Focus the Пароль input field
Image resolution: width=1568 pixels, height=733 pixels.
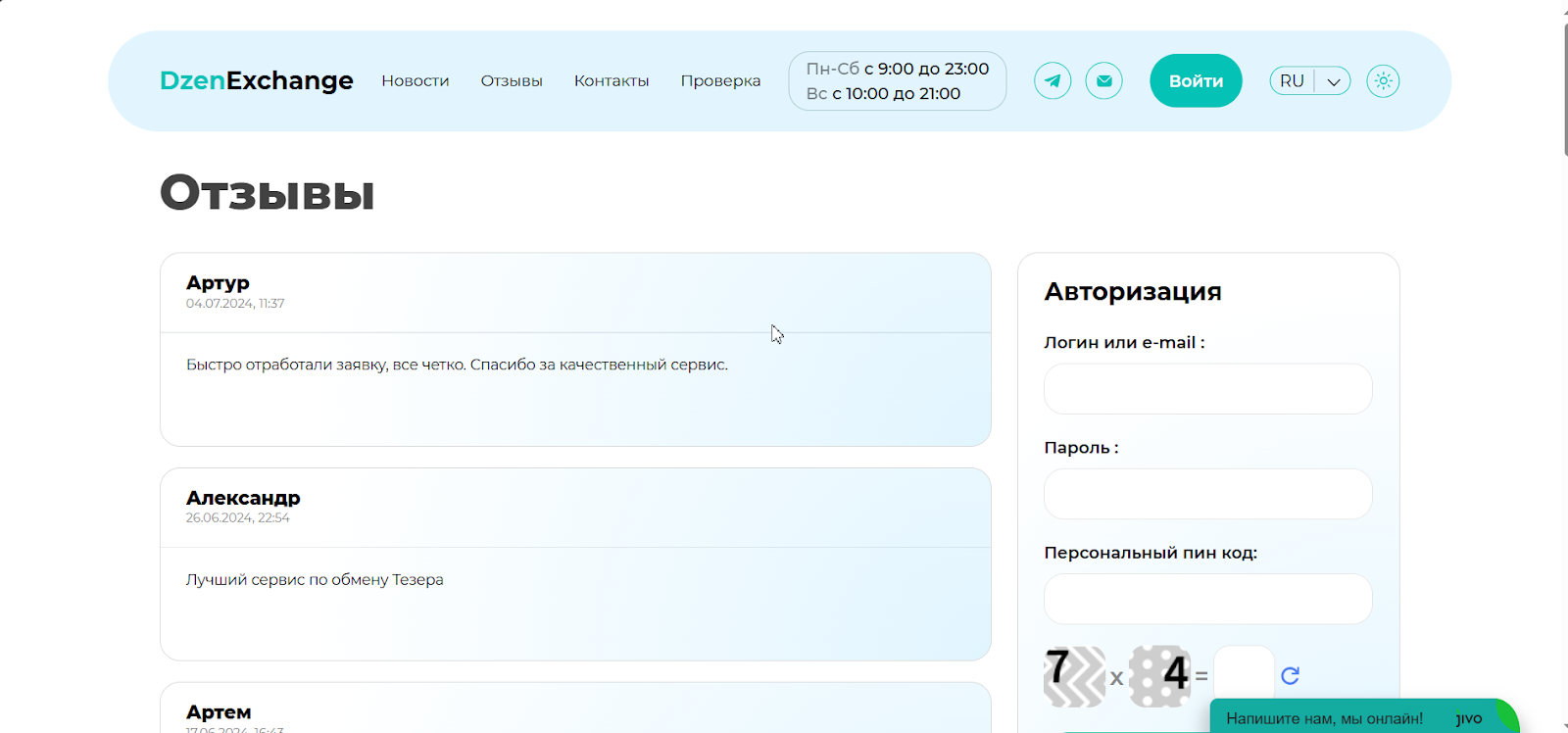[1207, 494]
